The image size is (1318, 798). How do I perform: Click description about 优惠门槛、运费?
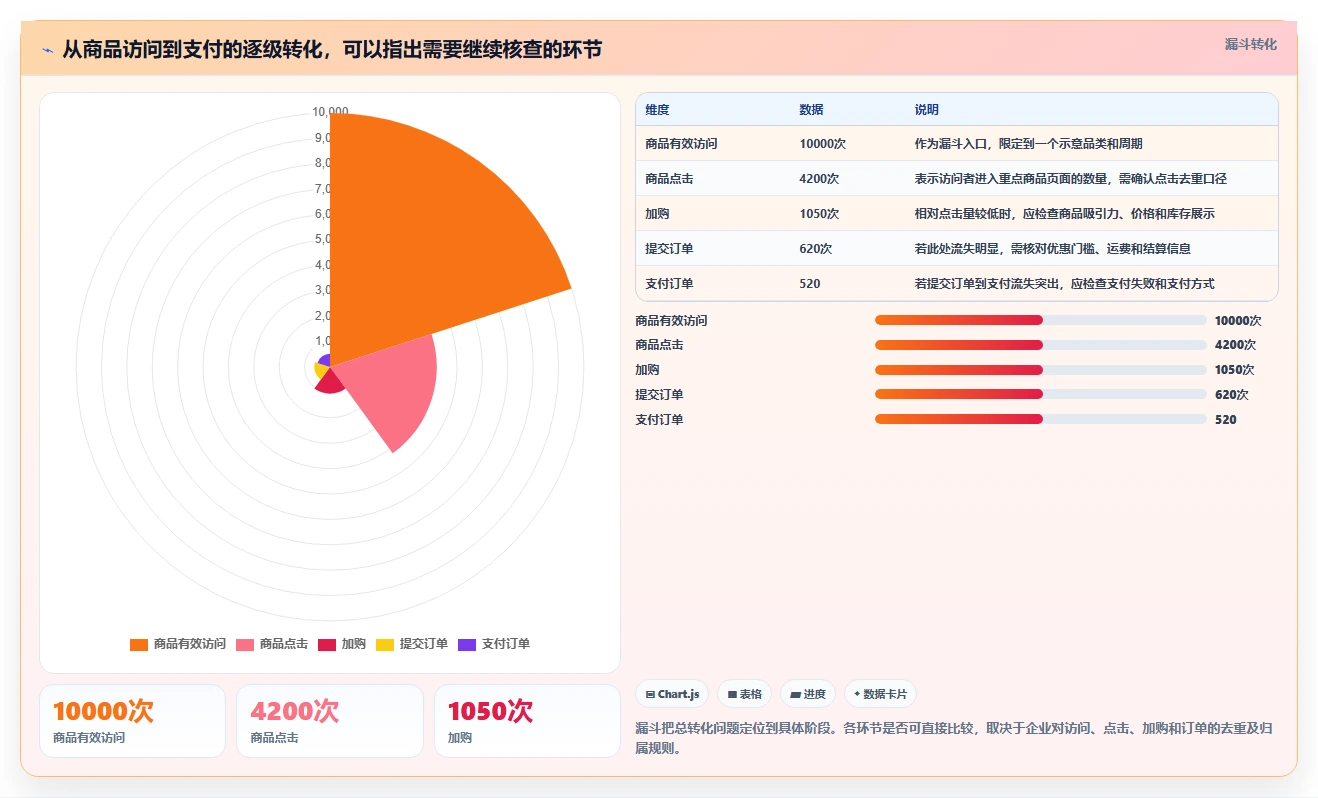[x=1052, y=249]
